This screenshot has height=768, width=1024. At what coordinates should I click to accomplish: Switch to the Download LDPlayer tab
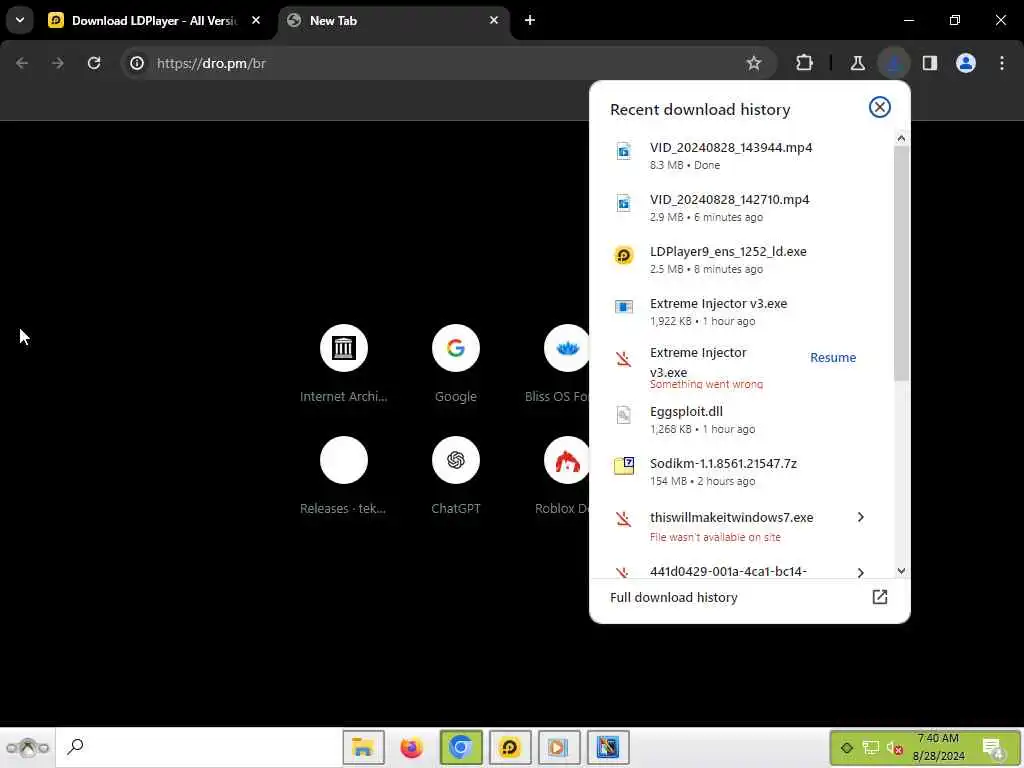(155, 20)
